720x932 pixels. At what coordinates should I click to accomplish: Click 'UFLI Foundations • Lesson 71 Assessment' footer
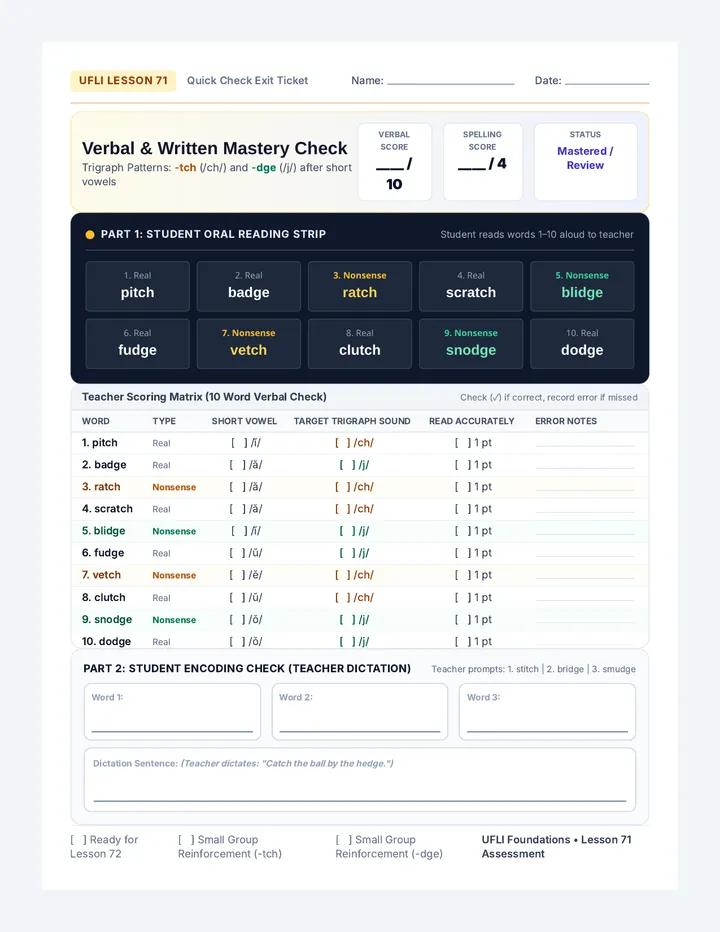pyautogui.click(x=556, y=846)
